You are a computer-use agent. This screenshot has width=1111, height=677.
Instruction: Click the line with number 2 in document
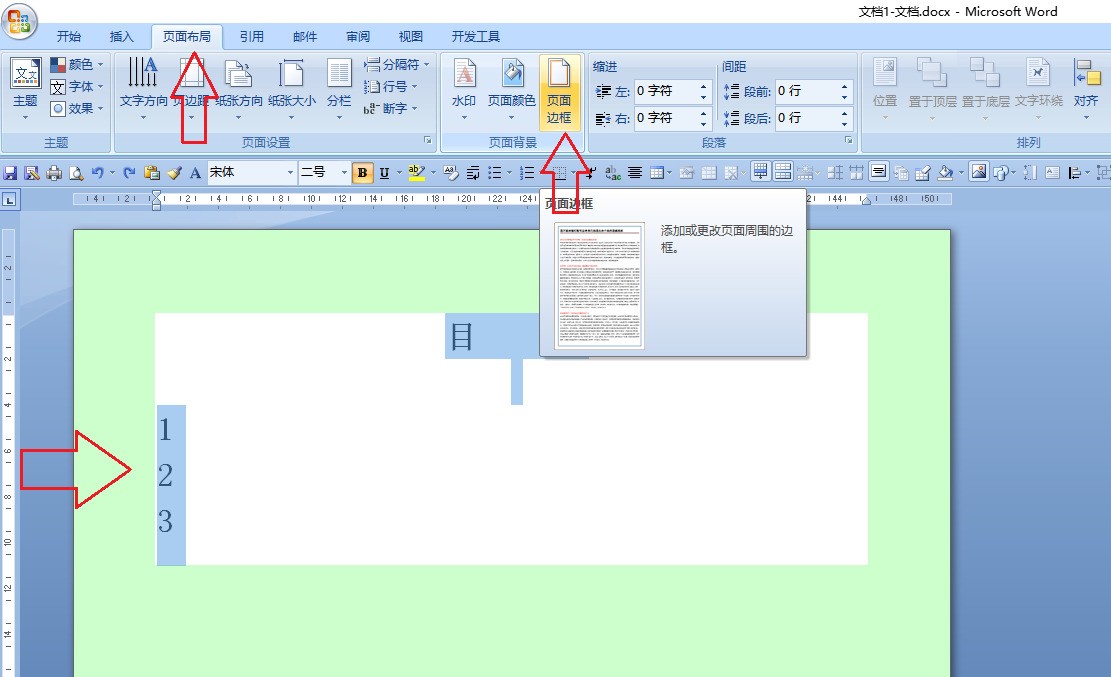tap(165, 475)
